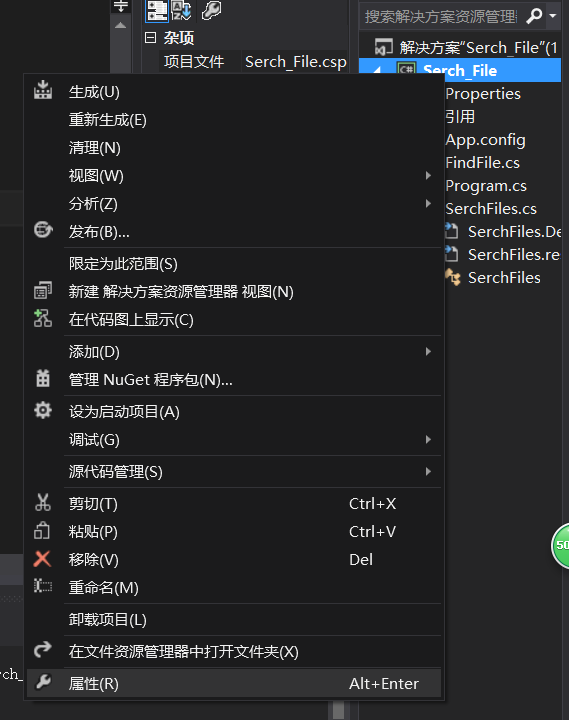This screenshot has height=720, width=569.
Task: Choose 重新生成(E) menu item
Action: (234, 120)
